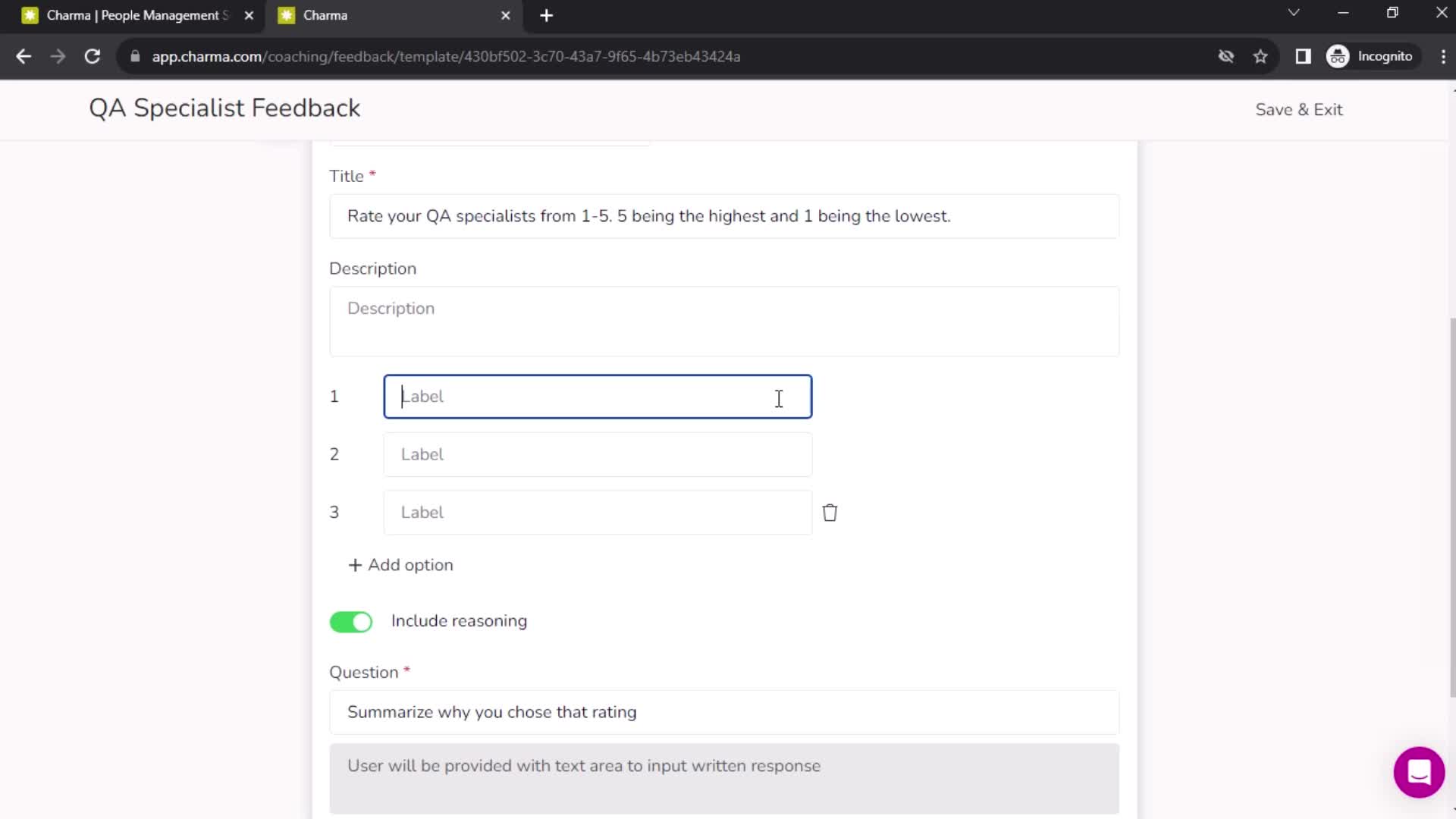
Task: Click the third-party cookies blocked eye icon
Action: tap(1226, 56)
